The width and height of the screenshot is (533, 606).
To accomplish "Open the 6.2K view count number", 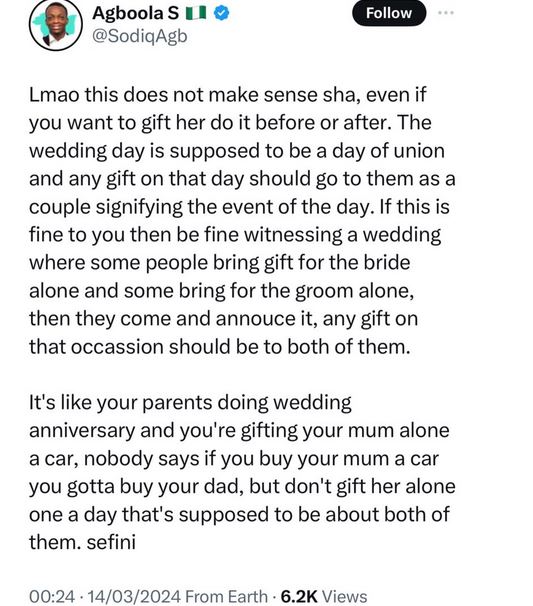I will (x=299, y=596).
